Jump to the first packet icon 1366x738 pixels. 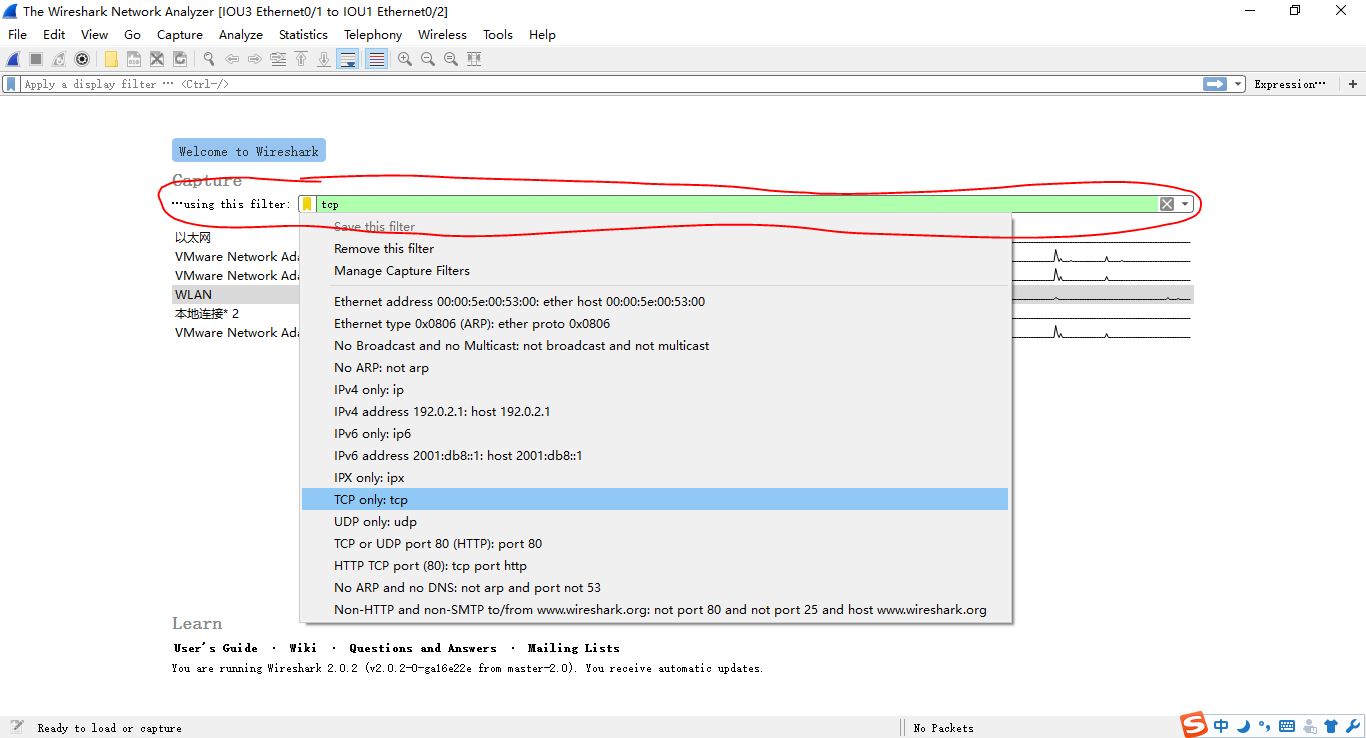(x=301, y=59)
